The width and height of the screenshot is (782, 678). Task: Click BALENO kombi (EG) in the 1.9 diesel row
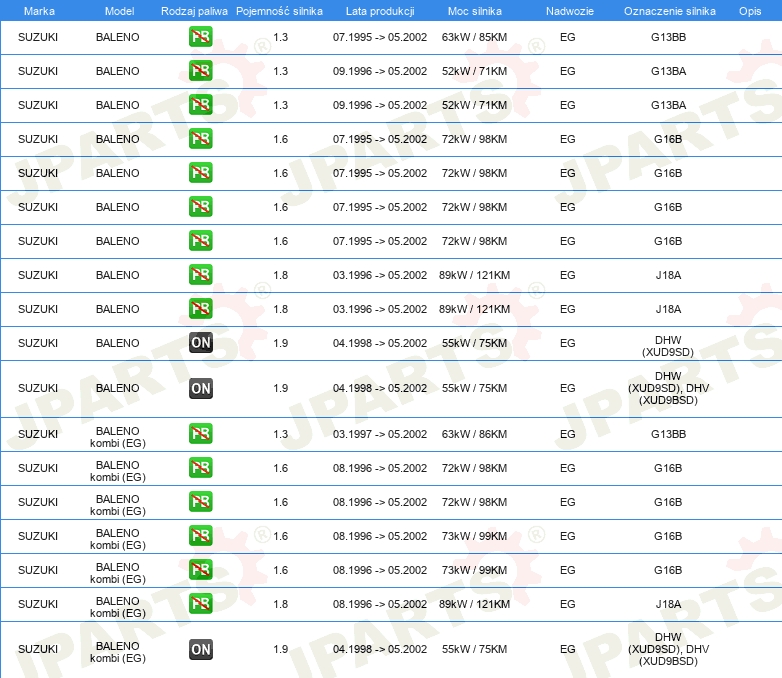tap(118, 652)
